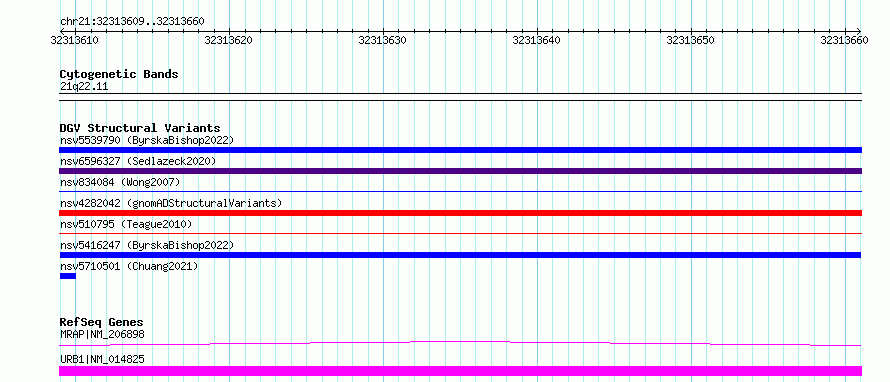Click the short nsv5710501 blue segment
This screenshot has width=890, height=382.
(x=68, y=276)
